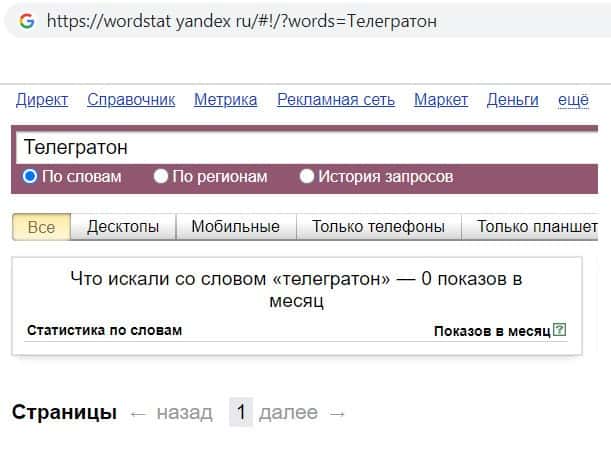Expand the ещё services menu
Screen dimensions: 611x452
pyautogui.click(x=573, y=99)
